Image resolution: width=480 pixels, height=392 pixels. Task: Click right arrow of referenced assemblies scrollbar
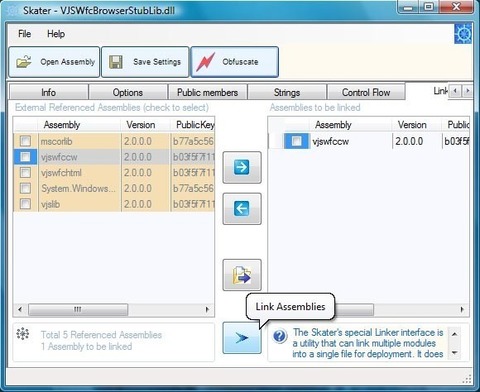point(207,310)
